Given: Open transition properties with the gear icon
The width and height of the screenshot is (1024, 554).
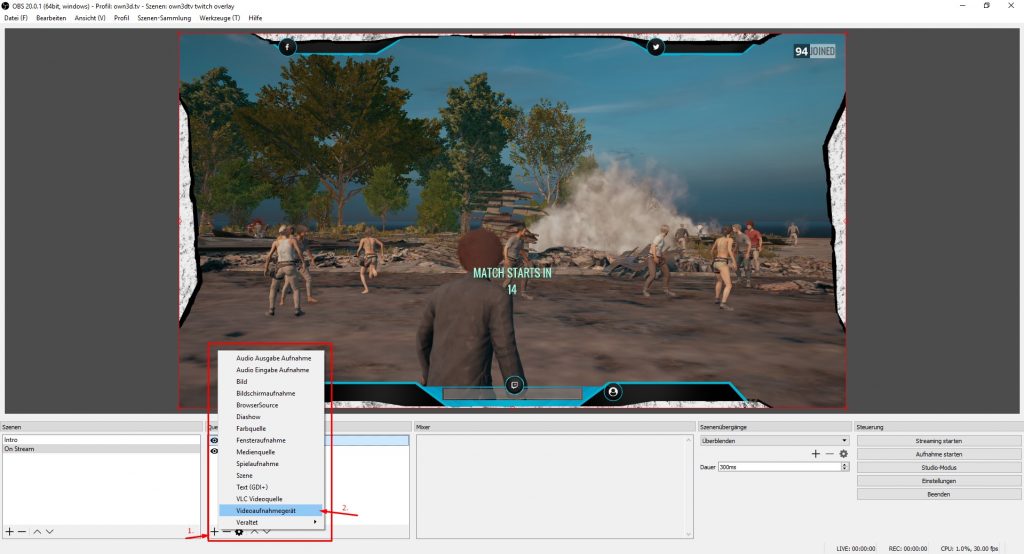Looking at the screenshot, I should click(x=843, y=454).
